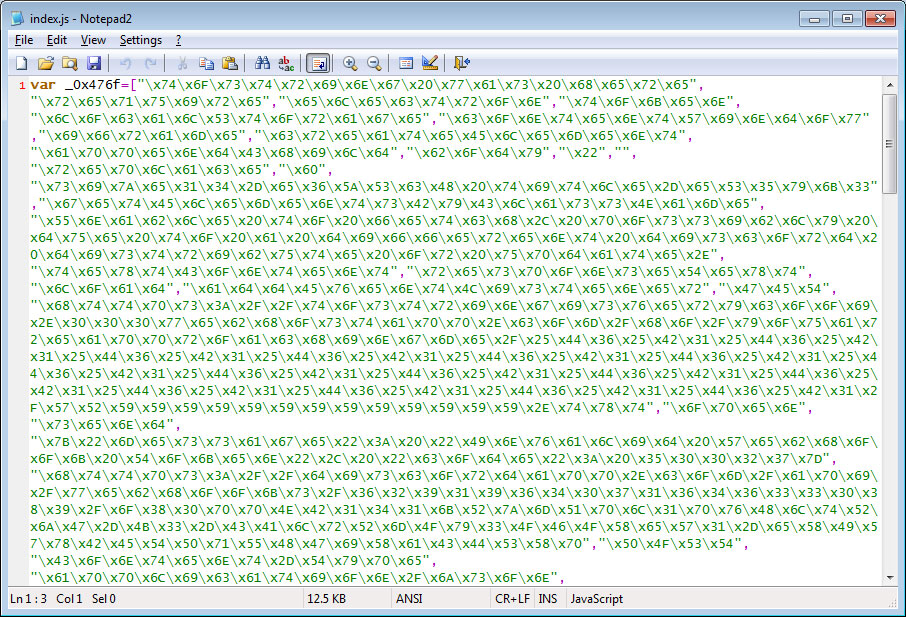Screen dimensions: 906x617
Task: Open Find with the binoculars icon
Action: (262, 63)
